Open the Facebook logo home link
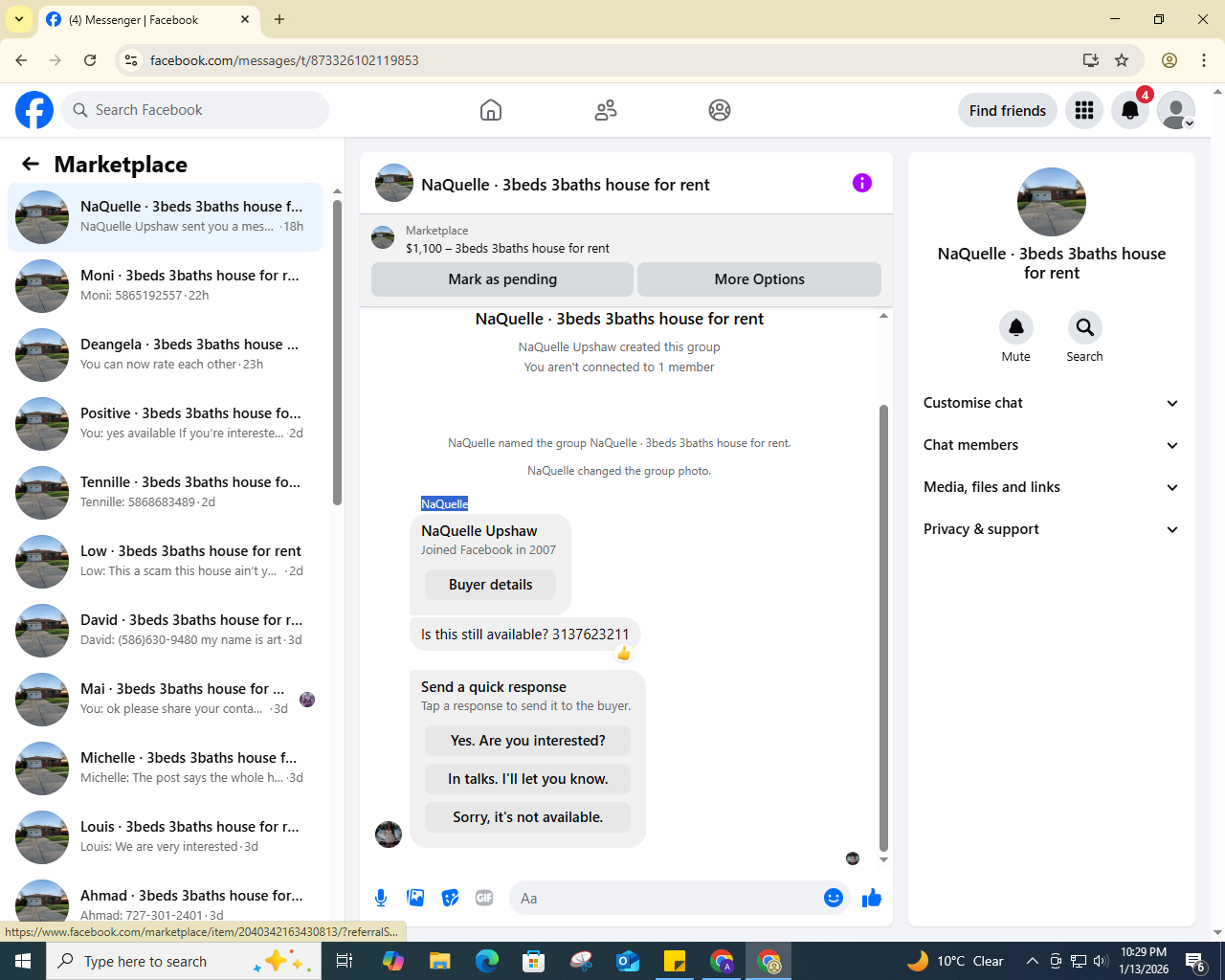Screen dimensions: 1225x980 (34, 110)
